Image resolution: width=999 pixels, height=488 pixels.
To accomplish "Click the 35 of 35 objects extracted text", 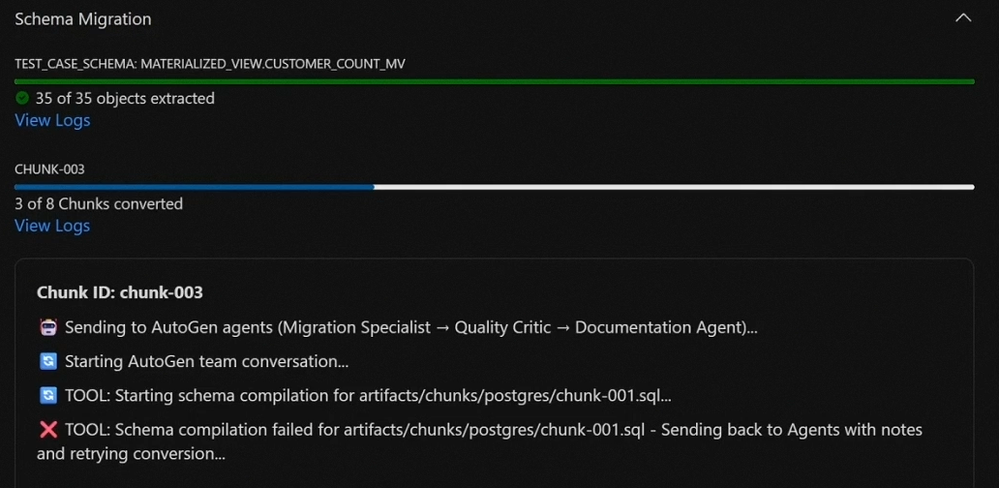I will 125,98.
